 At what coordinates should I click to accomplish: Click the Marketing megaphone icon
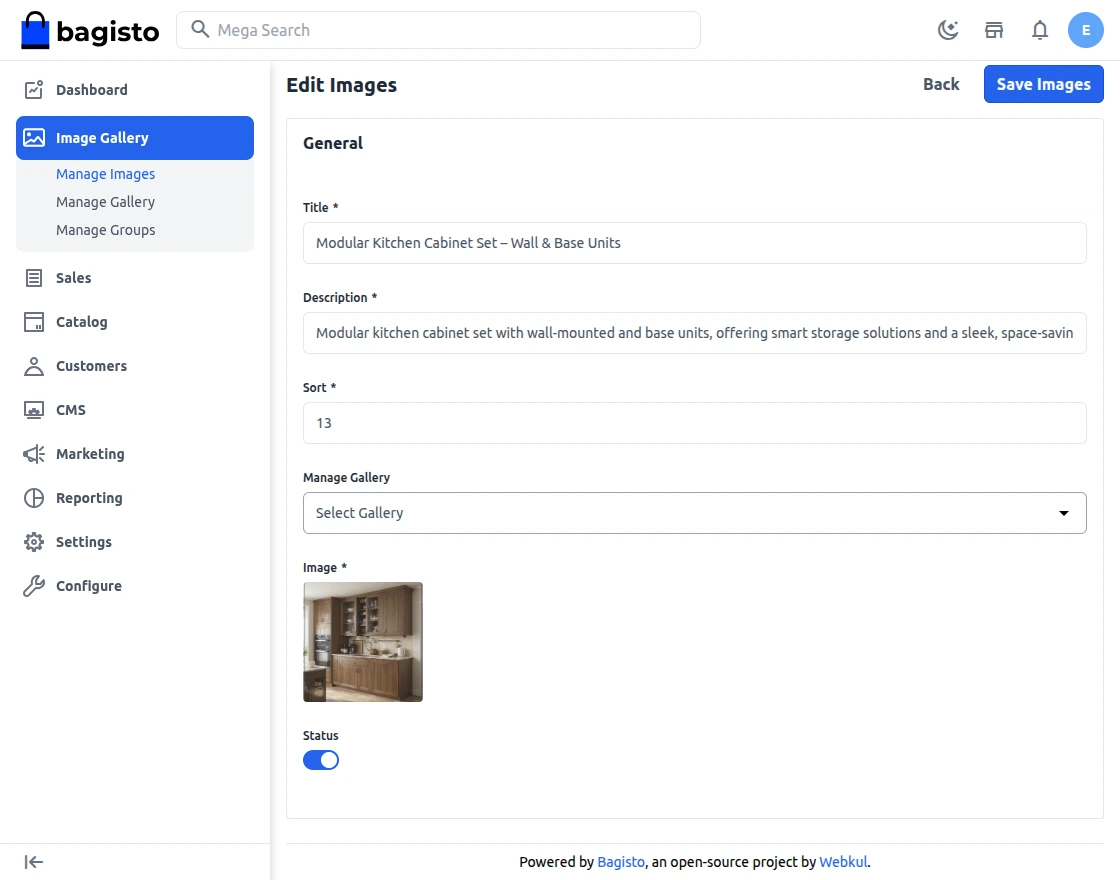pos(33,453)
